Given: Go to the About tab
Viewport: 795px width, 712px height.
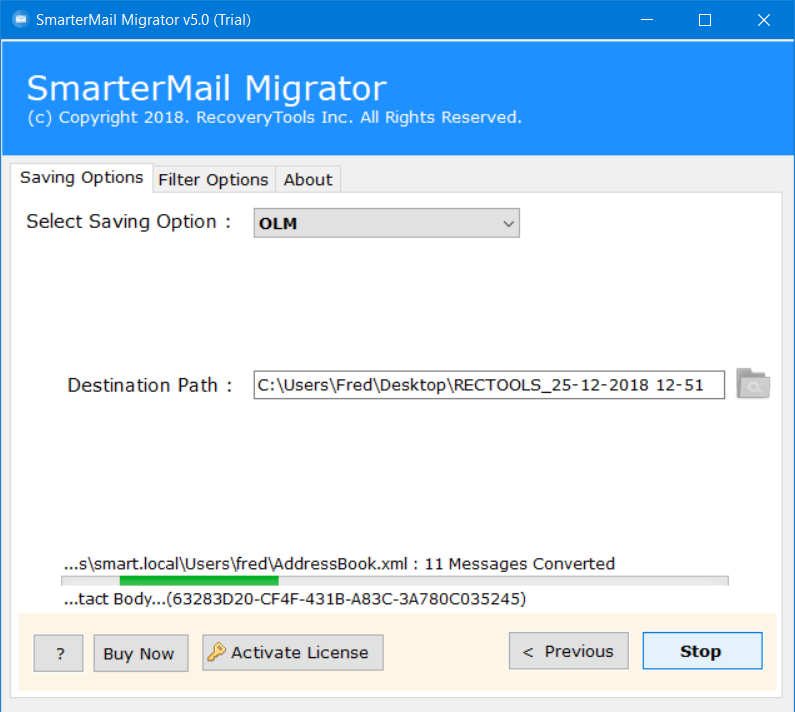Looking at the screenshot, I should [308, 180].
